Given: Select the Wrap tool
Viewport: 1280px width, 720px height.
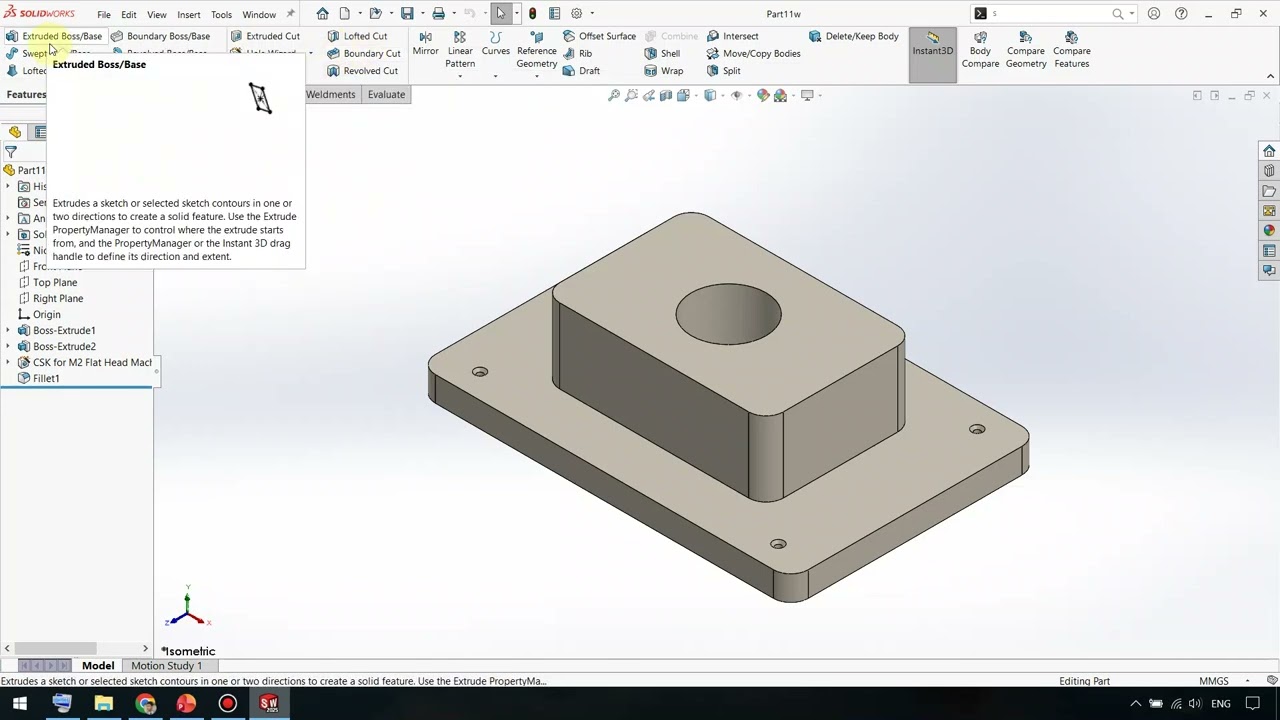Looking at the screenshot, I should tap(664, 71).
